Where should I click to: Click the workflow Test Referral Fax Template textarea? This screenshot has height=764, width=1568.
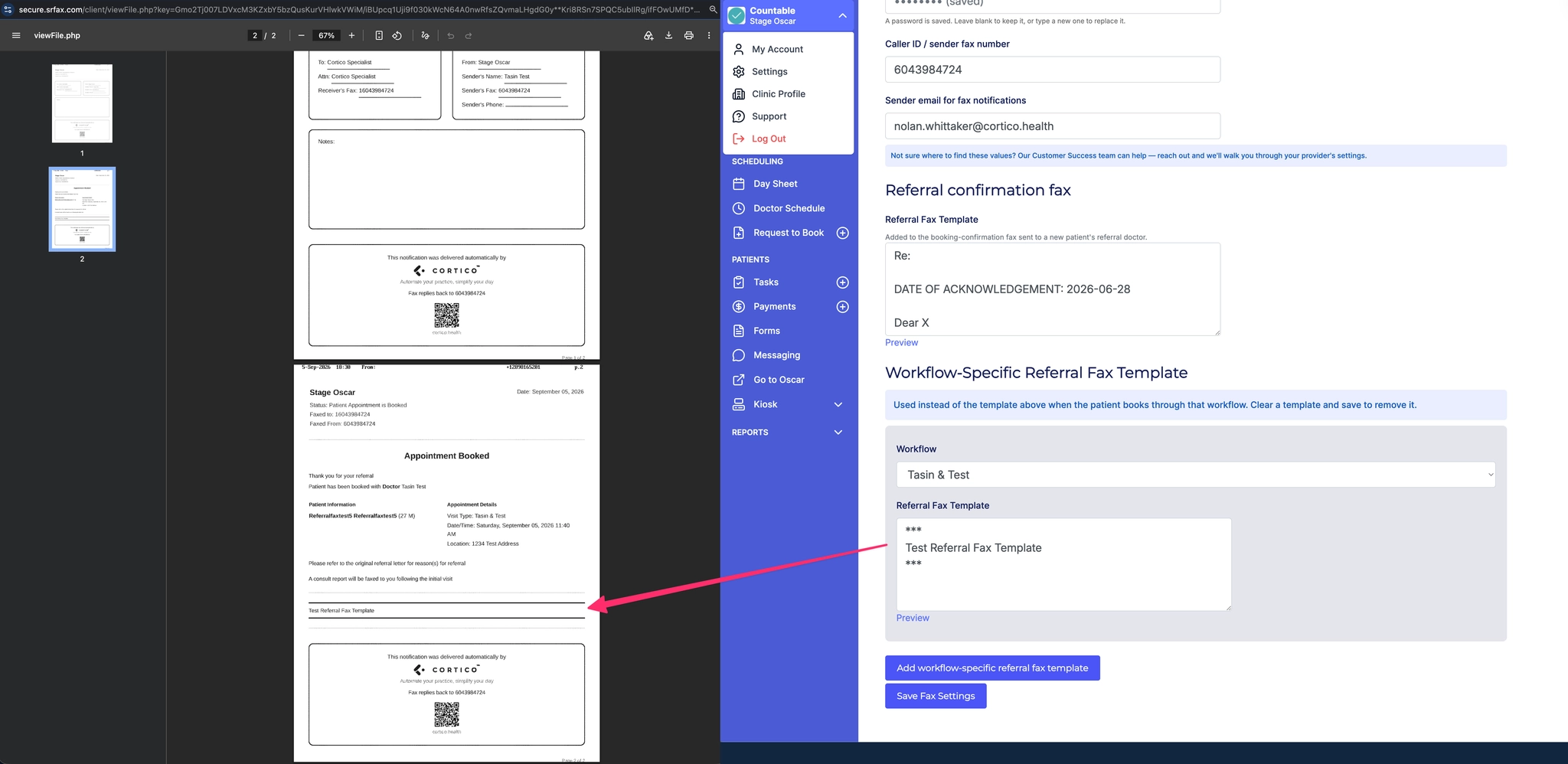(x=1063, y=564)
